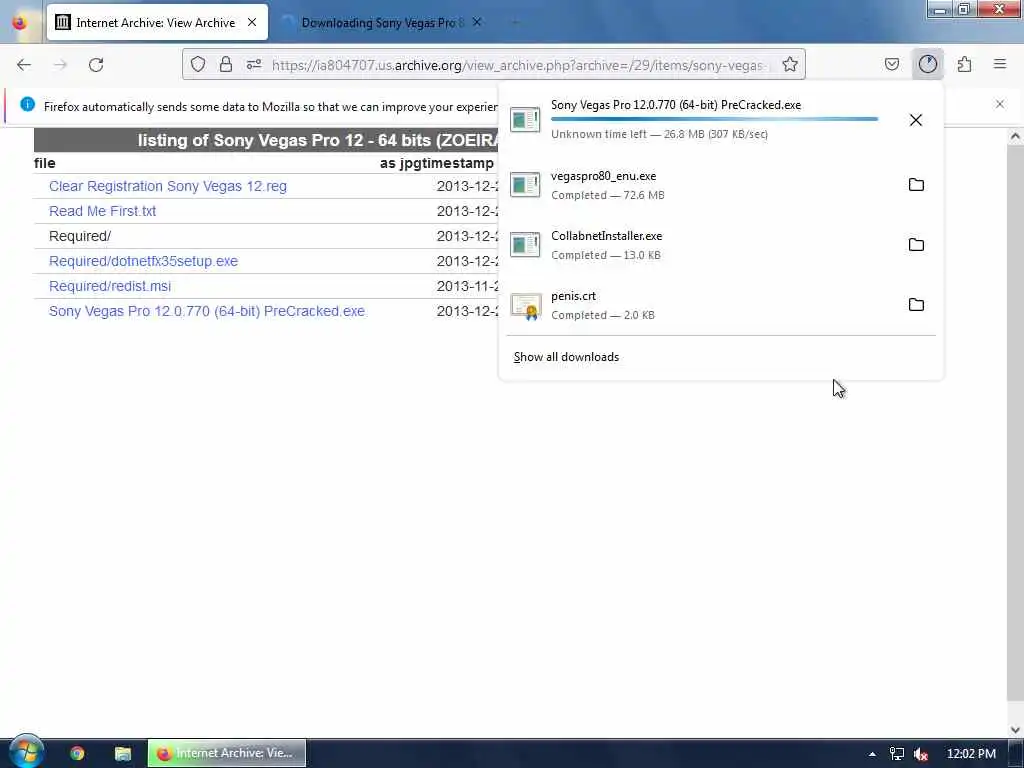The height and width of the screenshot is (768, 1024).
Task: Go back using the browser back arrow
Action: 24,65
